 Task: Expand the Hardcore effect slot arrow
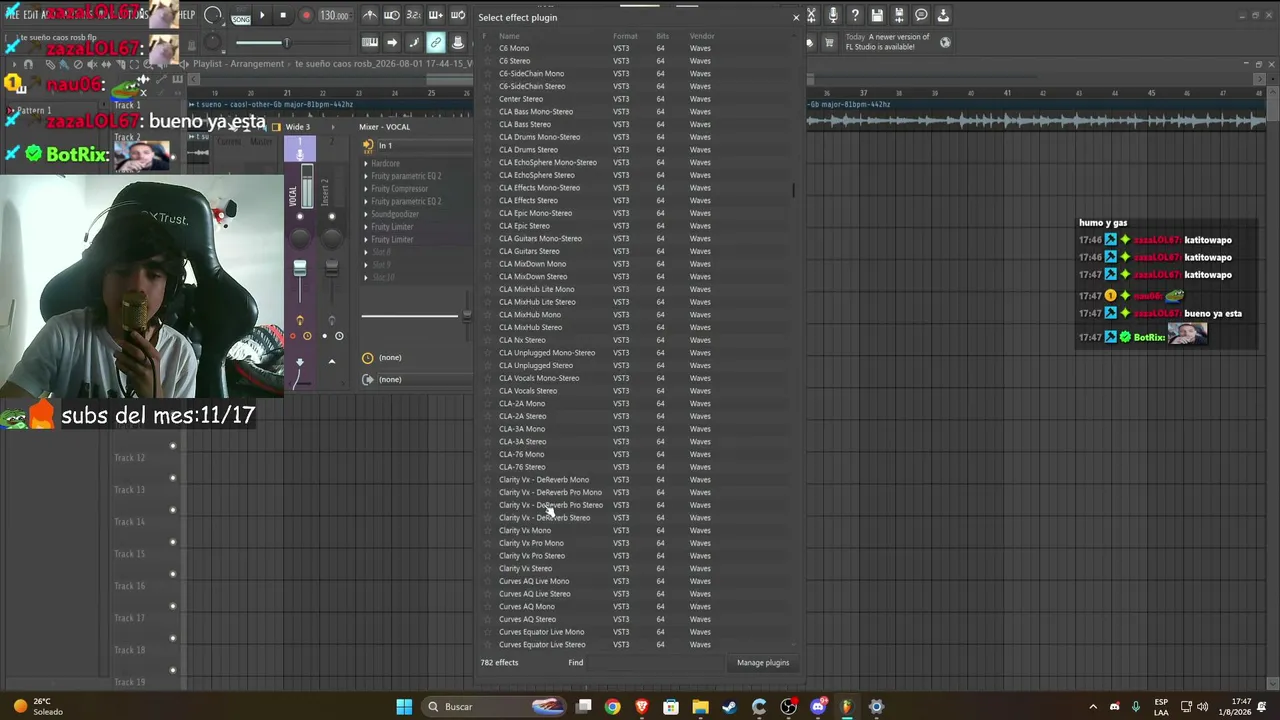click(x=366, y=163)
